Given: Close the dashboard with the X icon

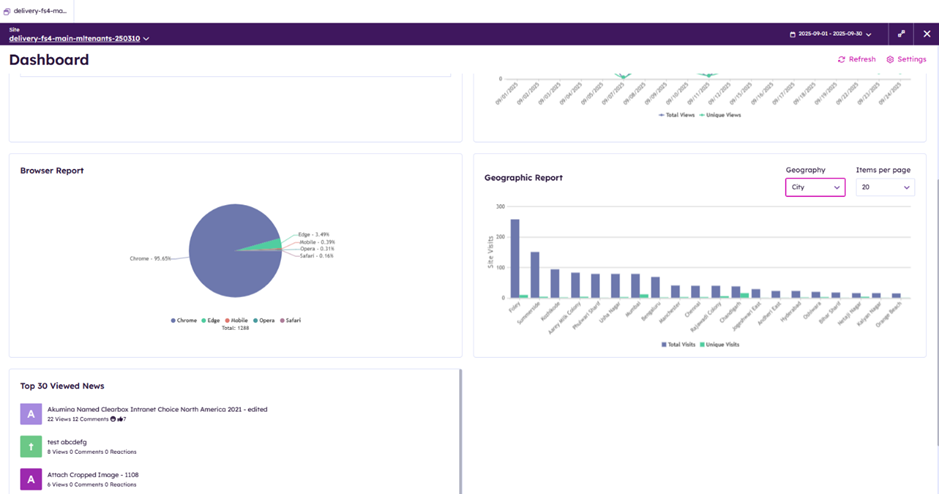Looking at the screenshot, I should coord(927,34).
